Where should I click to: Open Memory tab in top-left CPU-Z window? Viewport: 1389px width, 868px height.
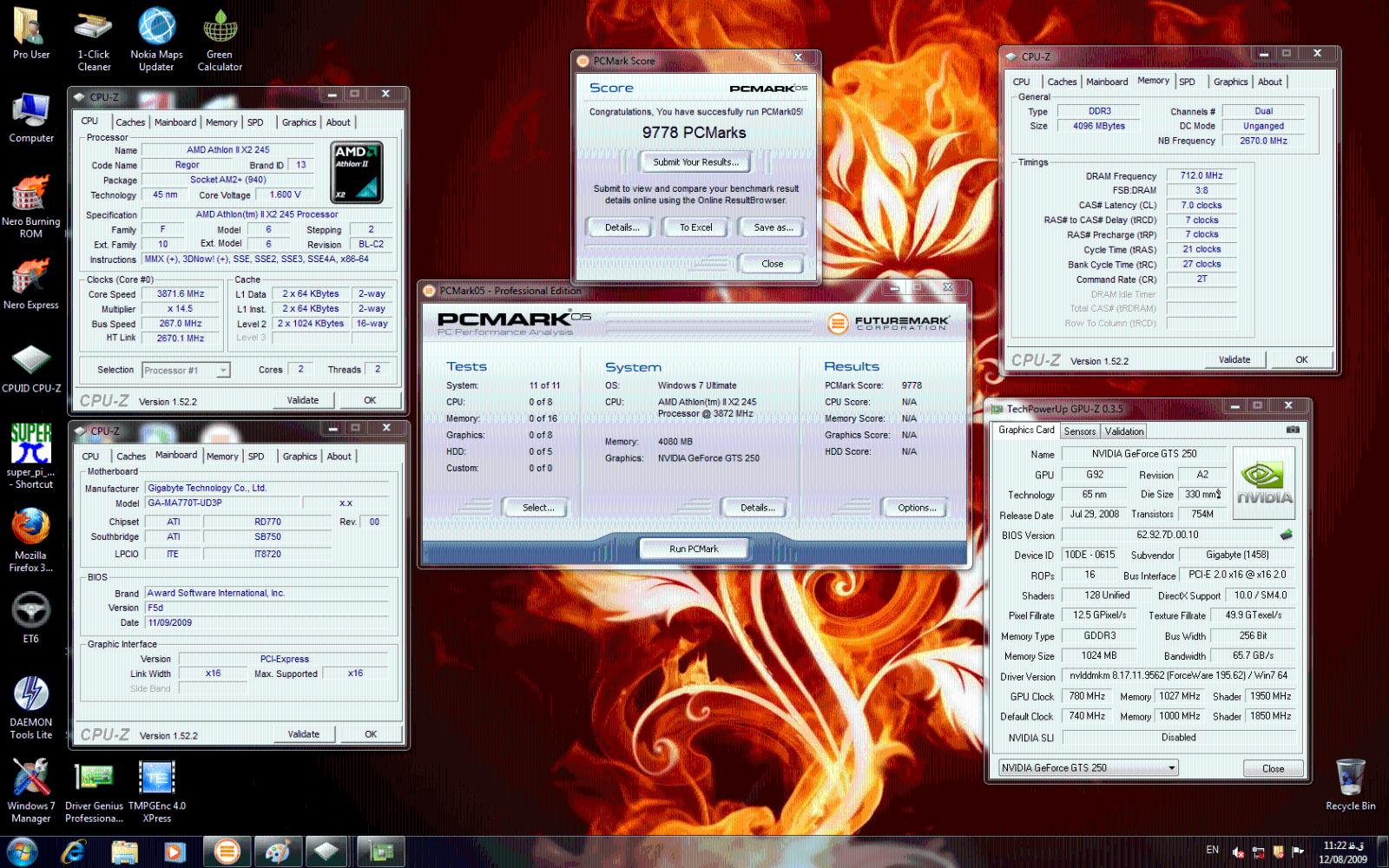pyautogui.click(x=221, y=122)
